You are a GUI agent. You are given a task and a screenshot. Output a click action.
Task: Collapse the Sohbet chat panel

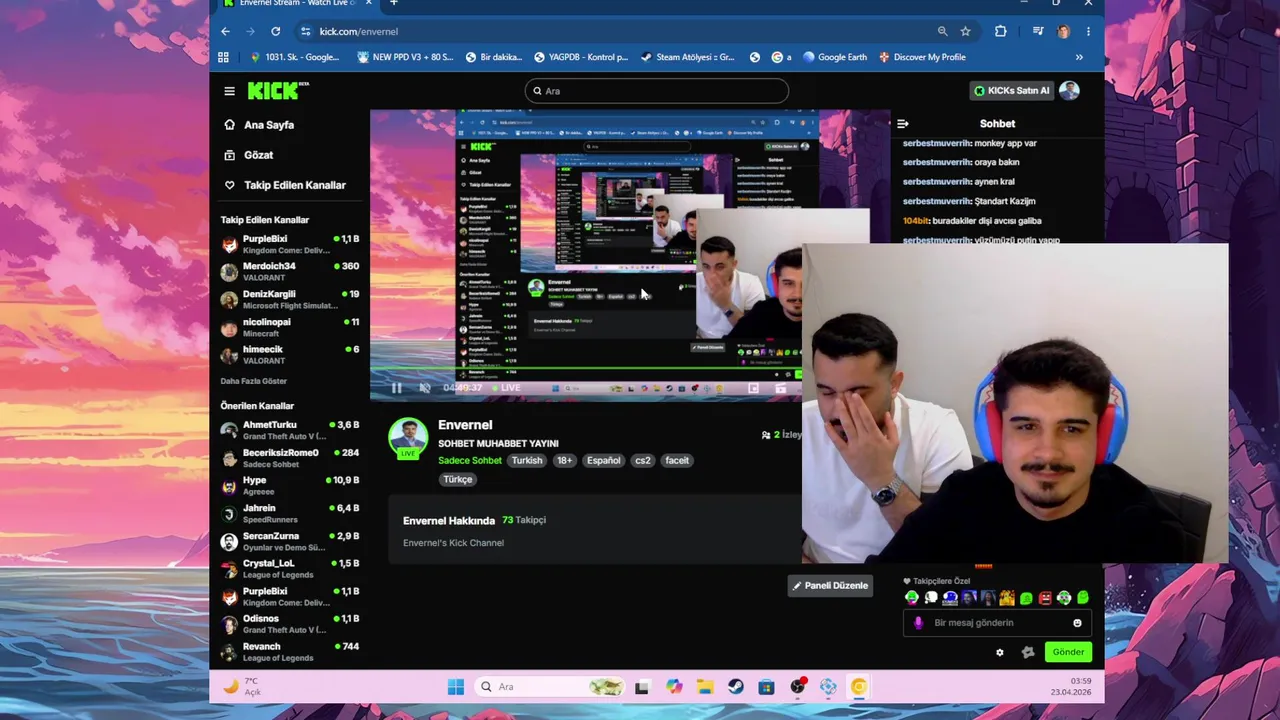coord(902,124)
